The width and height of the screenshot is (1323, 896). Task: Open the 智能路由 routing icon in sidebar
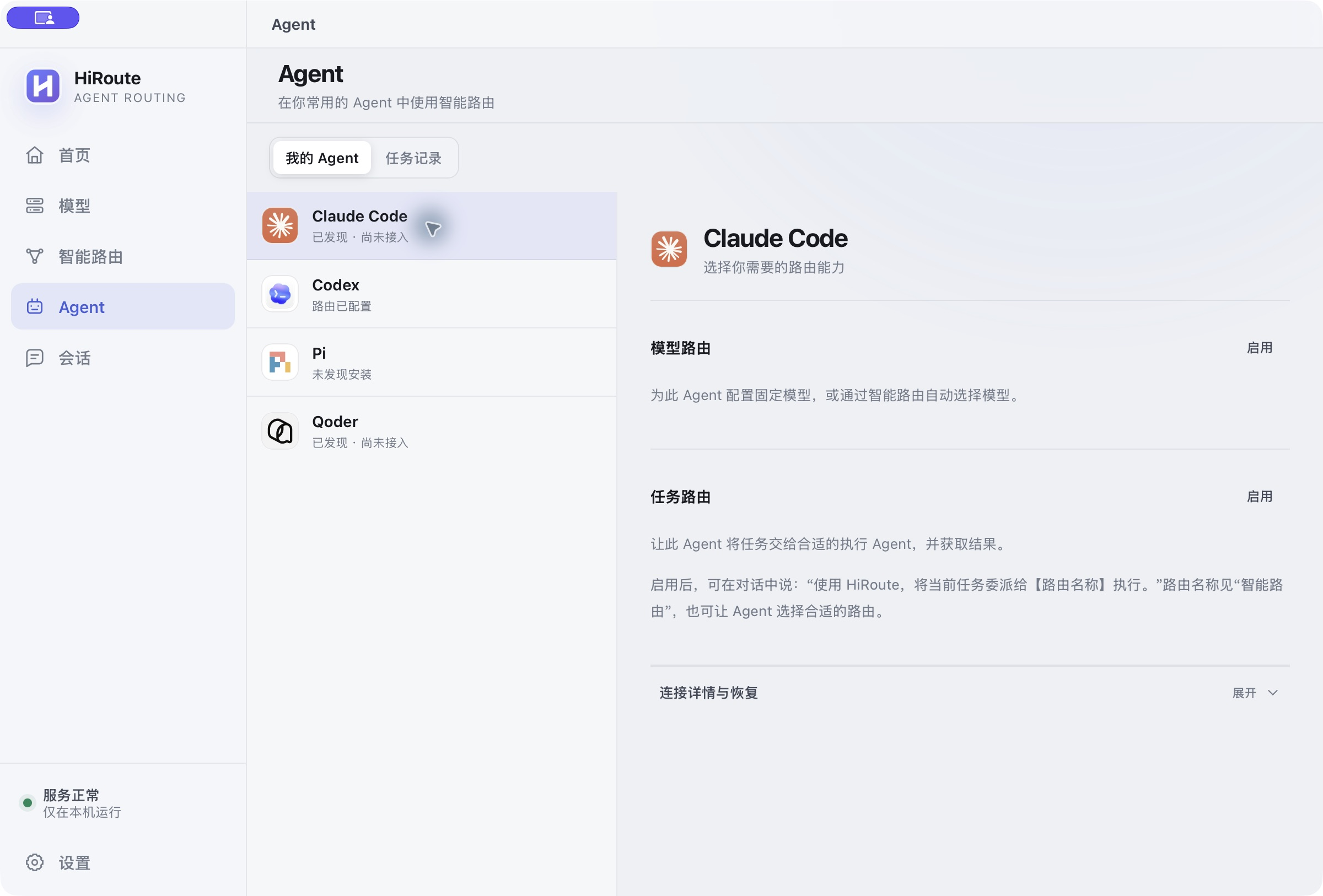point(35,256)
